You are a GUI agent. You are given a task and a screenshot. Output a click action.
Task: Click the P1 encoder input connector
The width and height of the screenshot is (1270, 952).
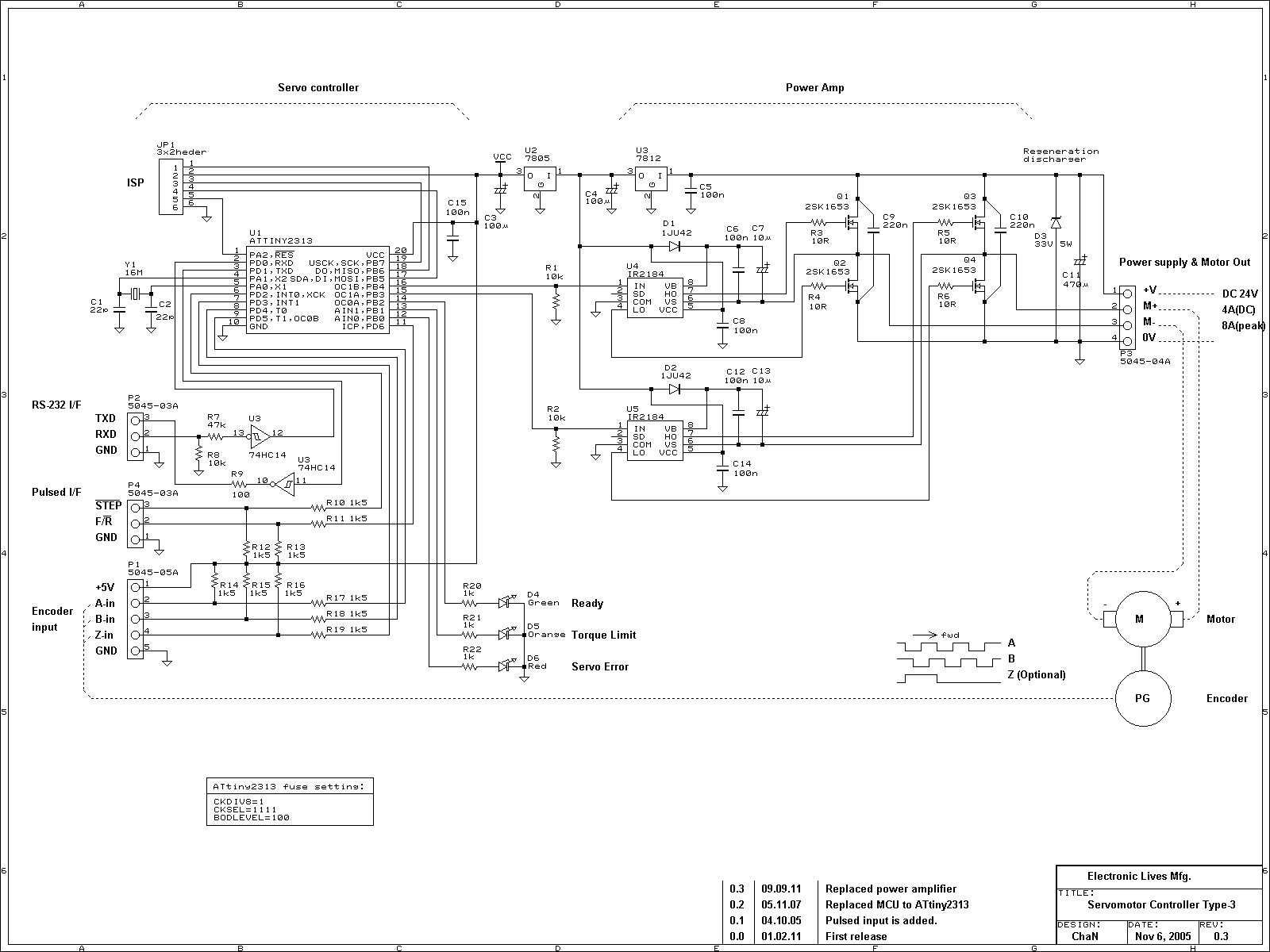coord(135,619)
